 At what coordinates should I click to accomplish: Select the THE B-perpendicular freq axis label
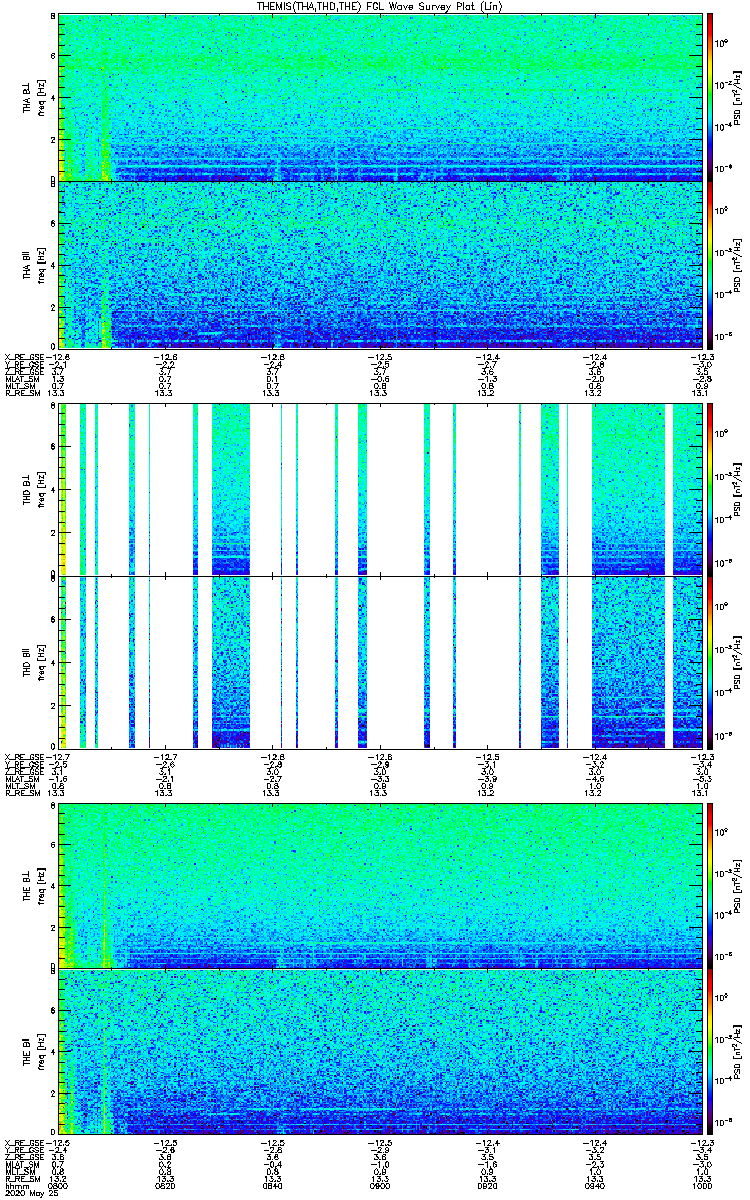[x=43, y=884]
